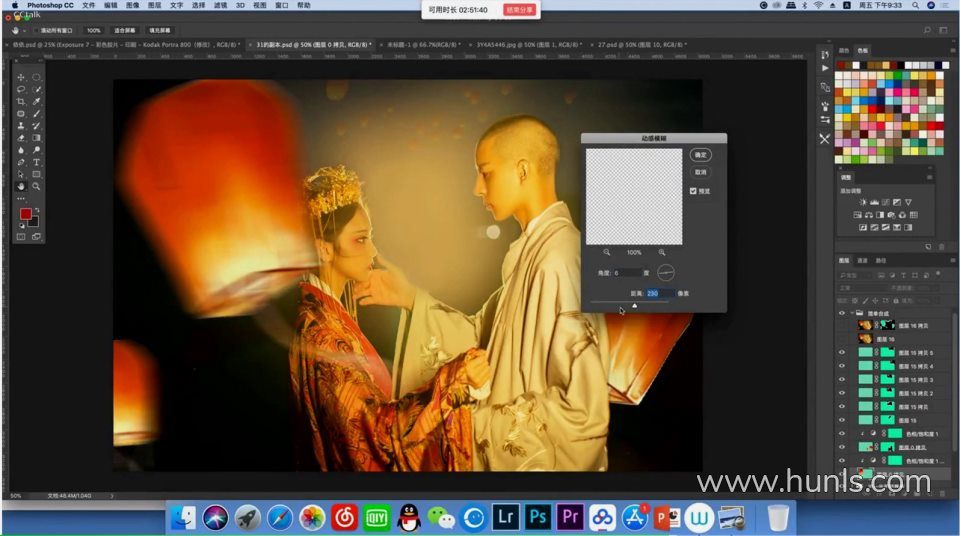Swap foreground and background colors
This screenshot has height=536, width=960.
(37, 210)
